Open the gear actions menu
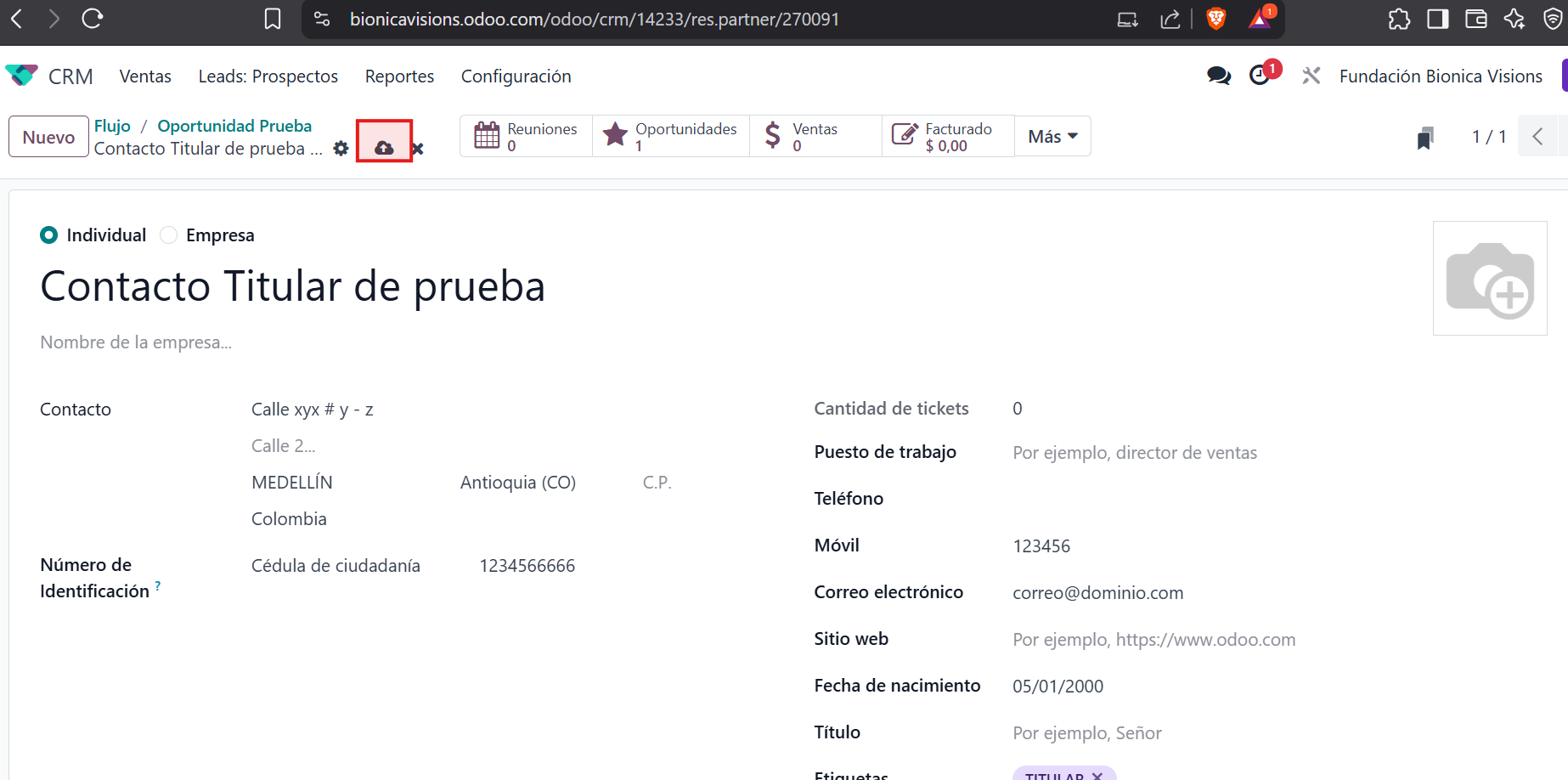The width and height of the screenshot is (1568, 780). (341, 149)
